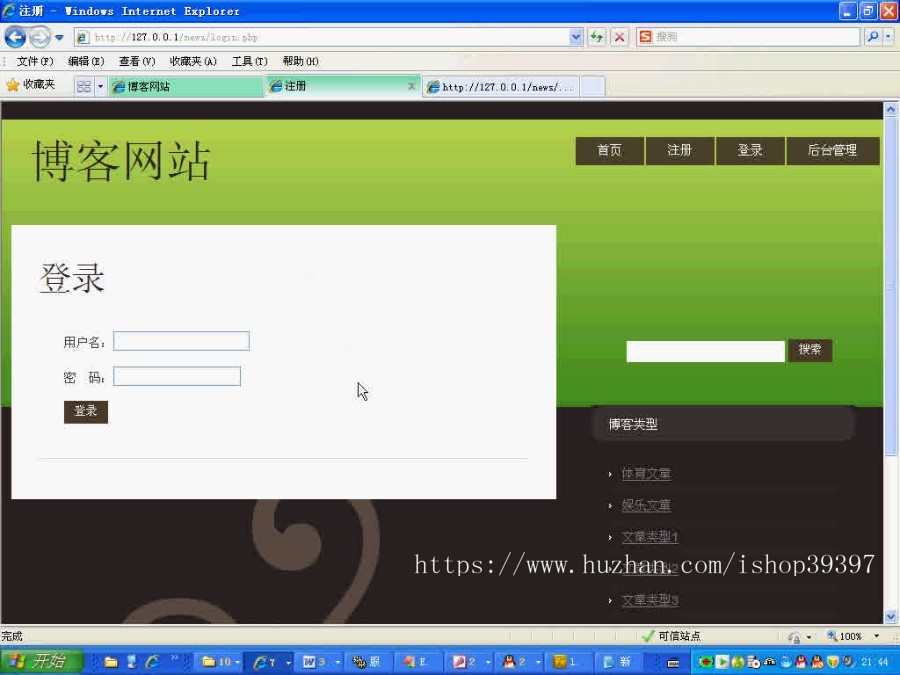Image resolution: width=900 pixels, height=675 pixels.
Task: Open the 新 taskbar button
Action: coord(622,662)
